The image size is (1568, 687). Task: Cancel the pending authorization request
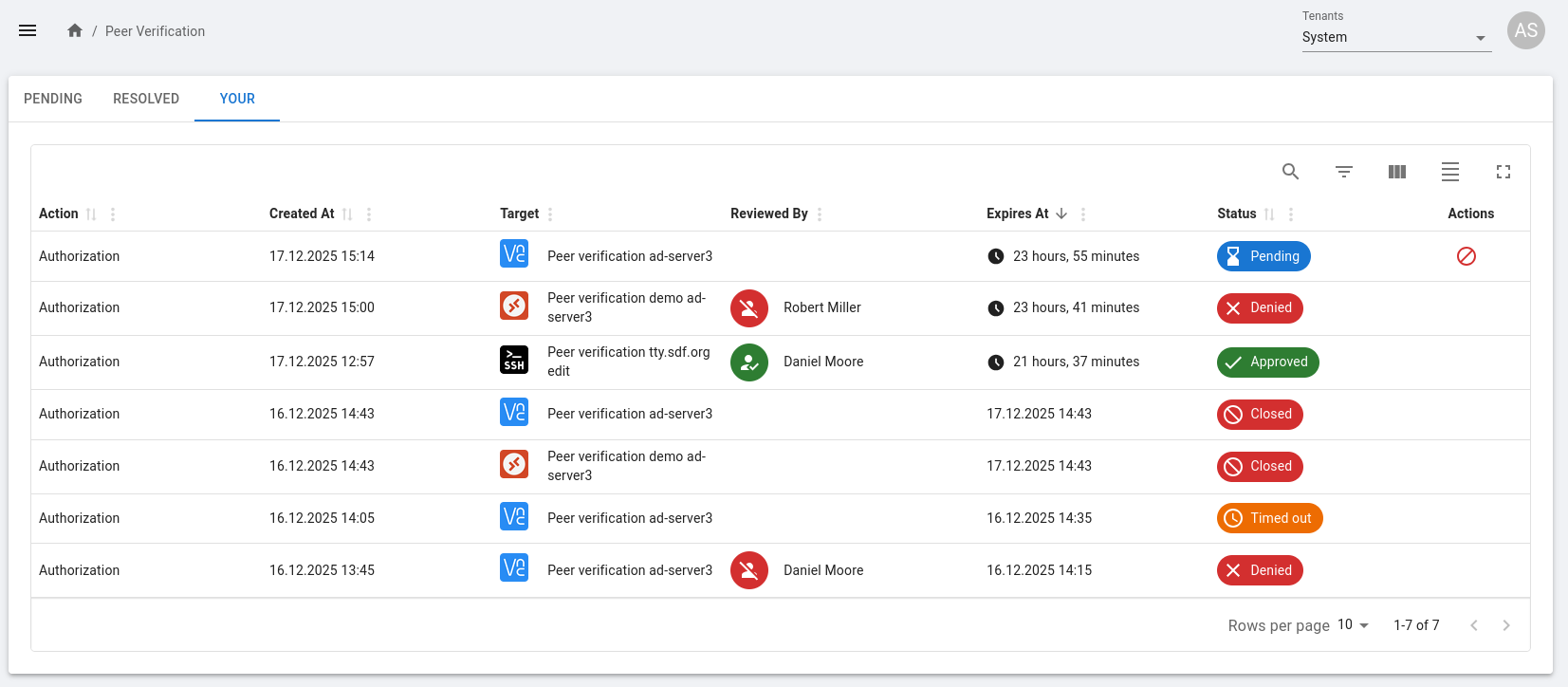pos(1466,256)
